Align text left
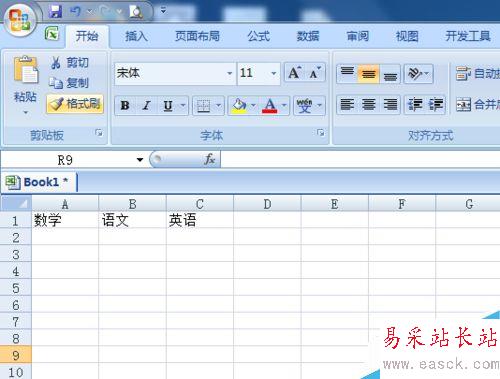Viewport: 500px width, 379px height. click(347, 105)
